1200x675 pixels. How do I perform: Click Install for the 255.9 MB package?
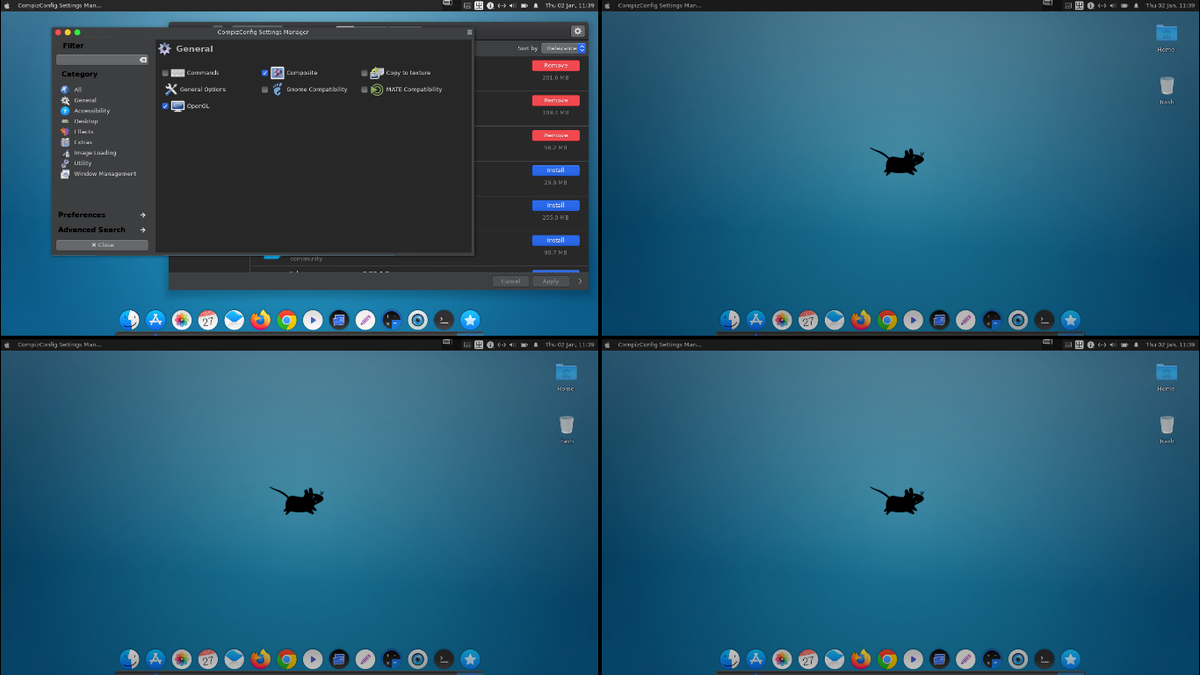pyautogui.click(x=556, y=205)
